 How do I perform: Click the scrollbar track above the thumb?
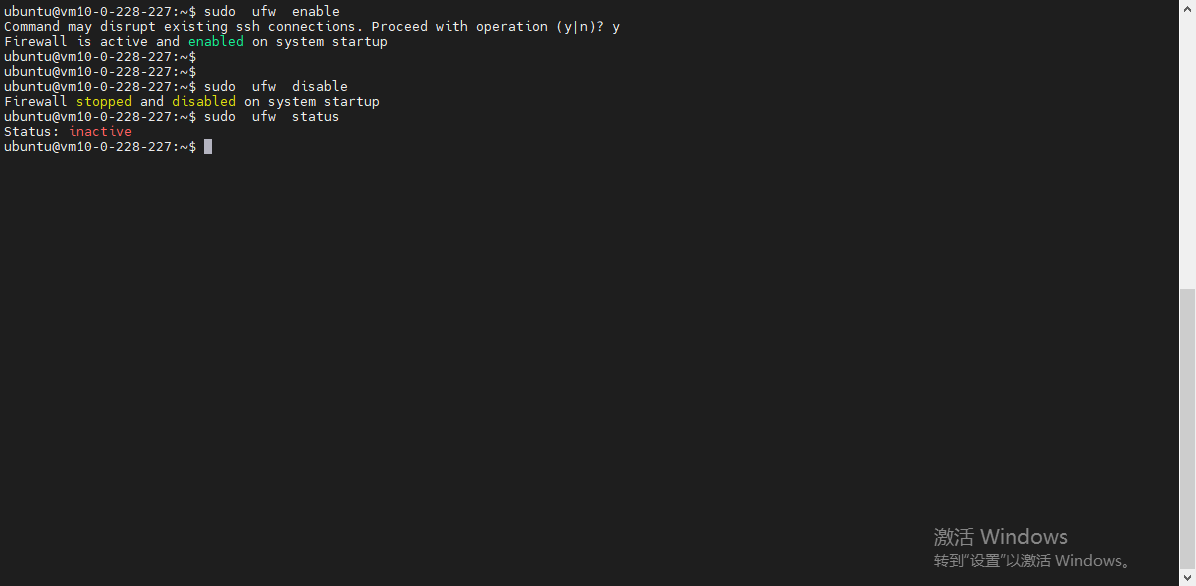(x=1188, y=150)
